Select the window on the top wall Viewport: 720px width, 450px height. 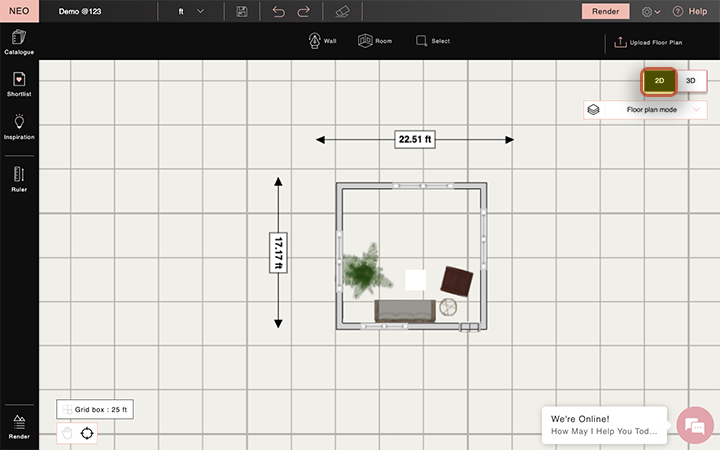point(423,186)
